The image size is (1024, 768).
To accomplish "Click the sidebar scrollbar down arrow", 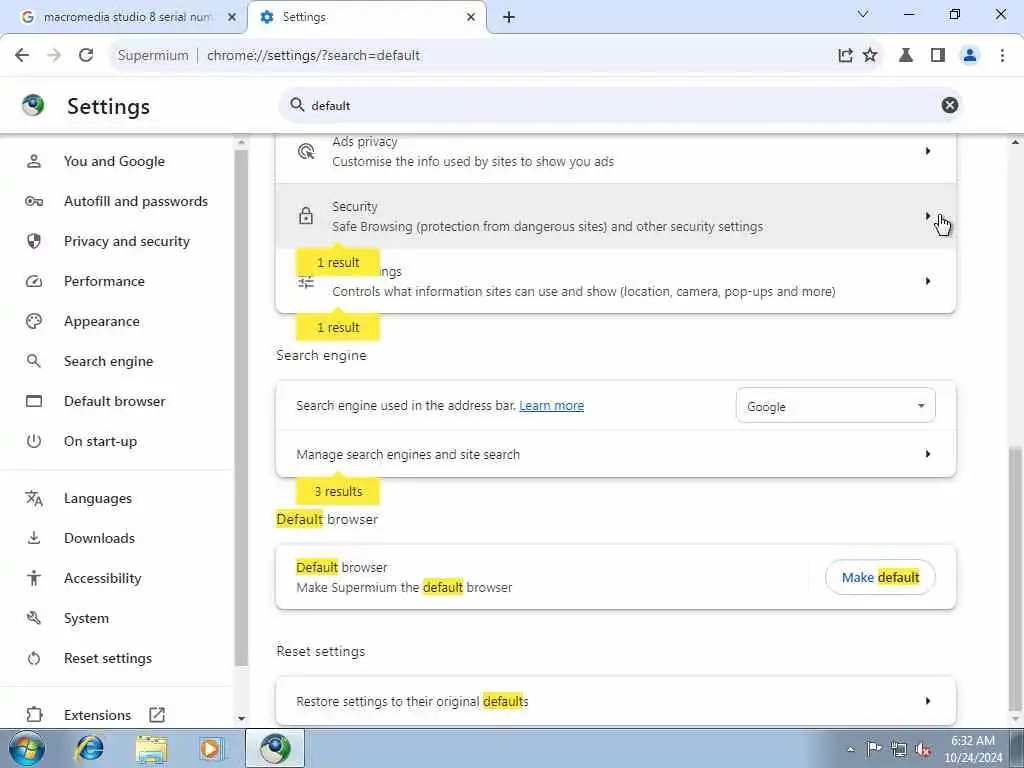I will pyautogui.click(x=241, y=718).
